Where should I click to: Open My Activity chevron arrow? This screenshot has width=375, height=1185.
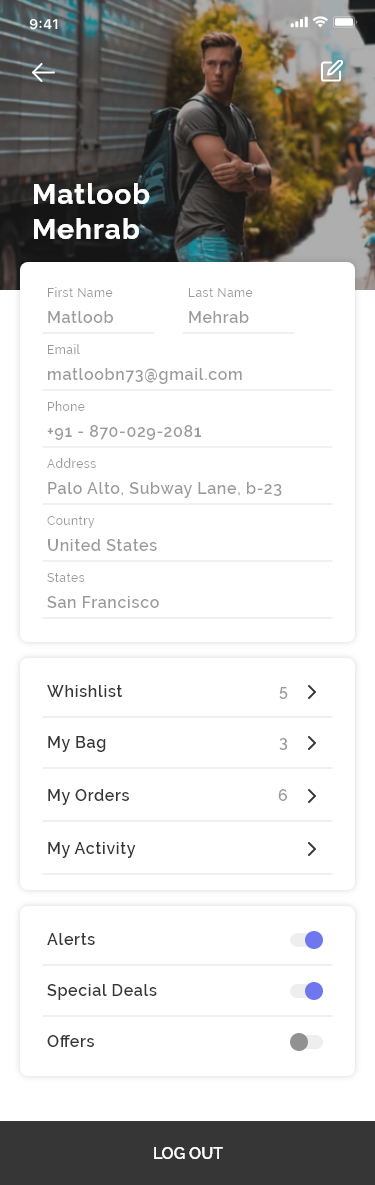click(x=311, y=849)
